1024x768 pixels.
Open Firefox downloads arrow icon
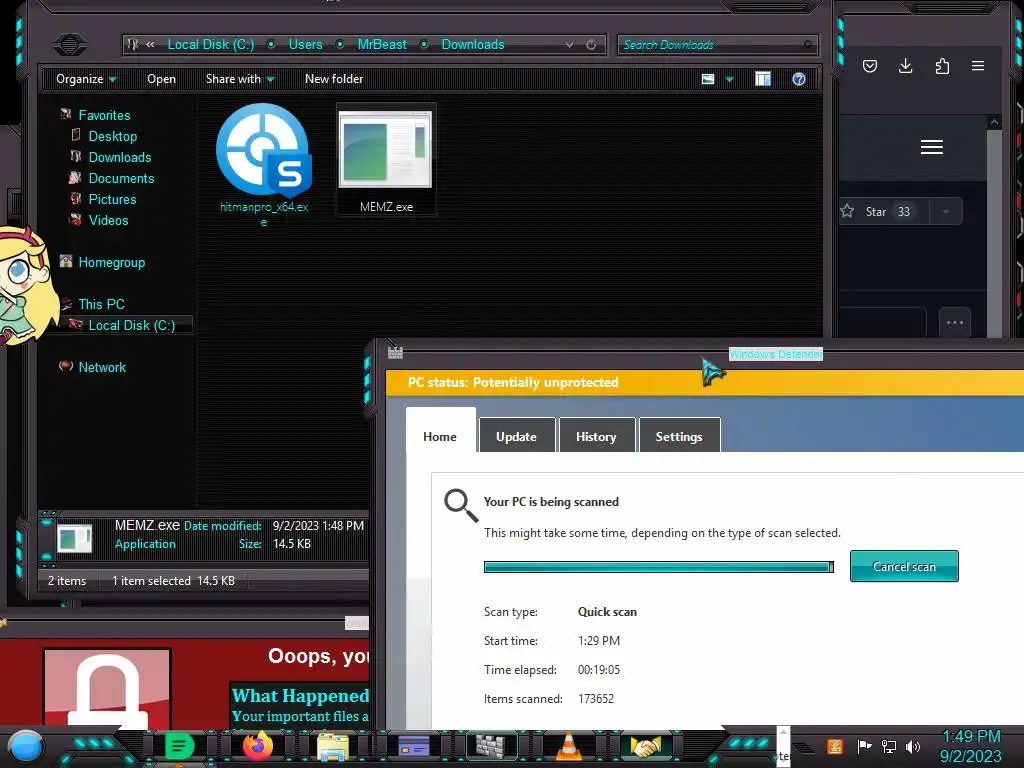(x=905, y=66)
